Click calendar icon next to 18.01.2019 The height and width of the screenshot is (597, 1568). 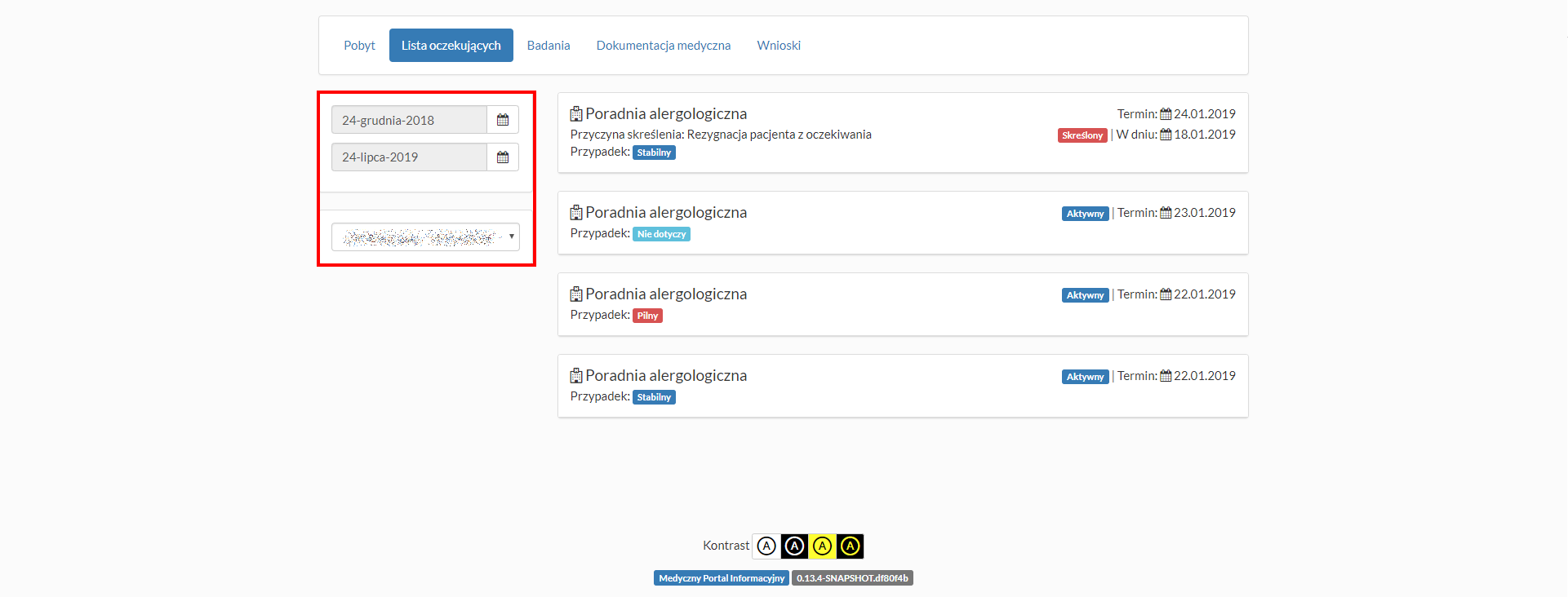tap(1166, 135)
